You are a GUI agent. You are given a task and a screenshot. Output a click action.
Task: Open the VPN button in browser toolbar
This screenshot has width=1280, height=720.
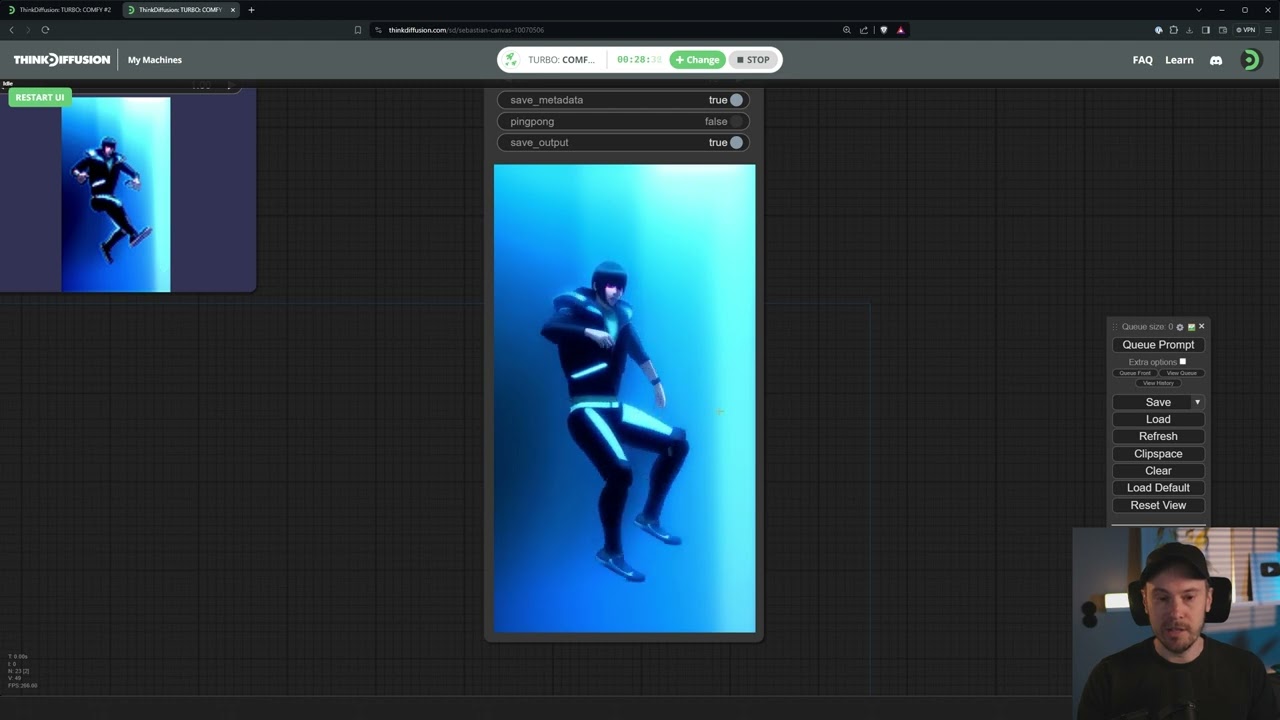pyautogui.click(x=1246, y=30)
